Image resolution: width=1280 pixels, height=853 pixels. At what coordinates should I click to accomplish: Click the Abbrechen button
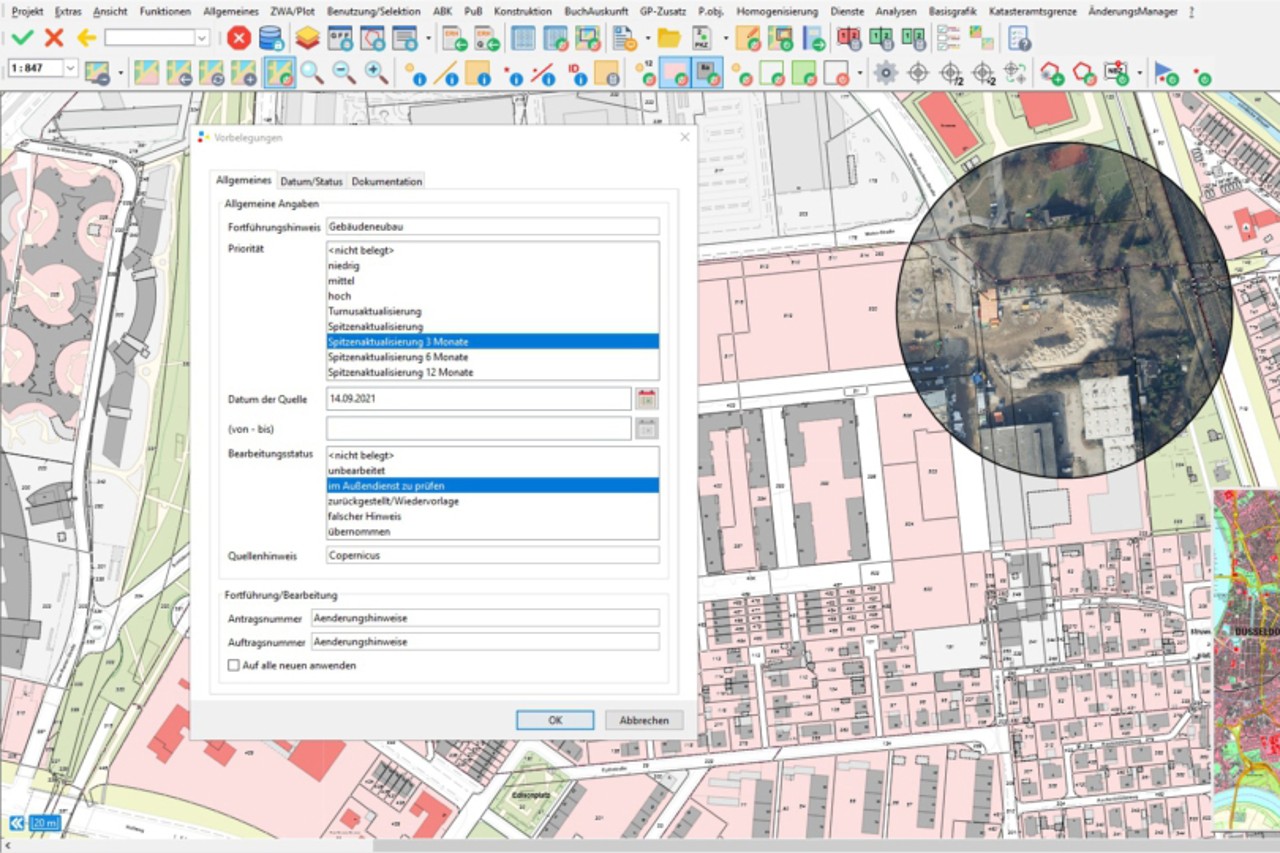(x=644, y=720)
